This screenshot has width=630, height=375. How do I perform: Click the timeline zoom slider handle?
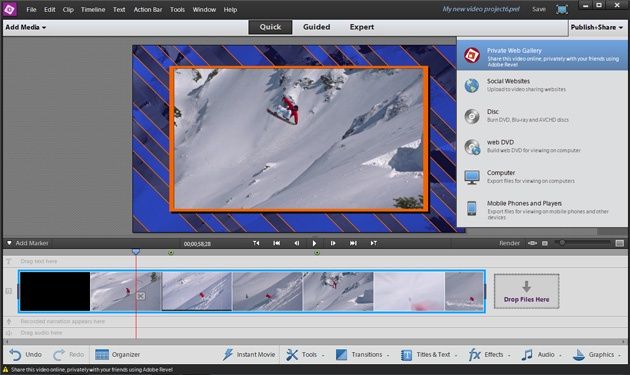click(562, 243)
